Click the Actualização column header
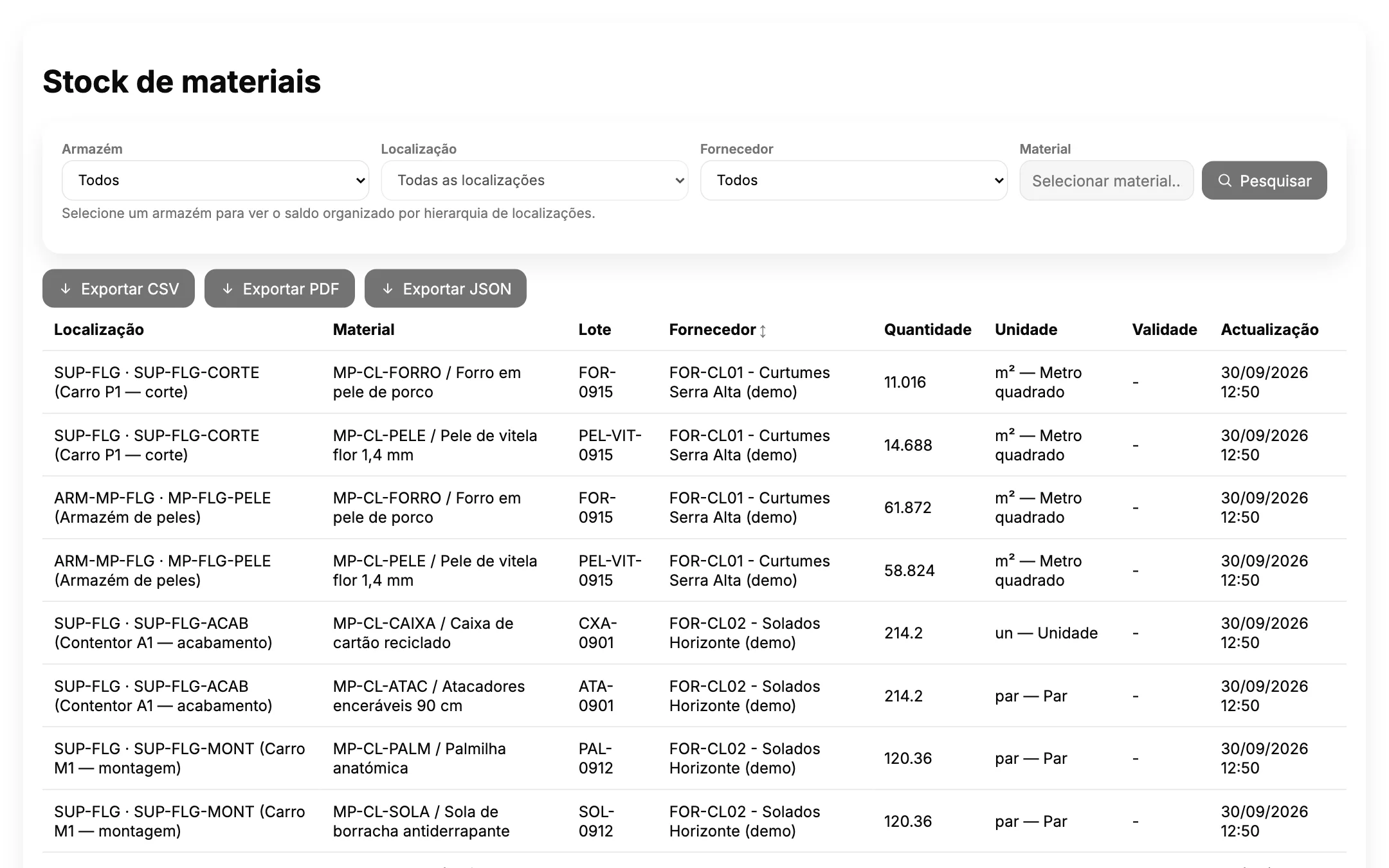The height and width of the screenshot is (868, 1389). (1269, 330)
